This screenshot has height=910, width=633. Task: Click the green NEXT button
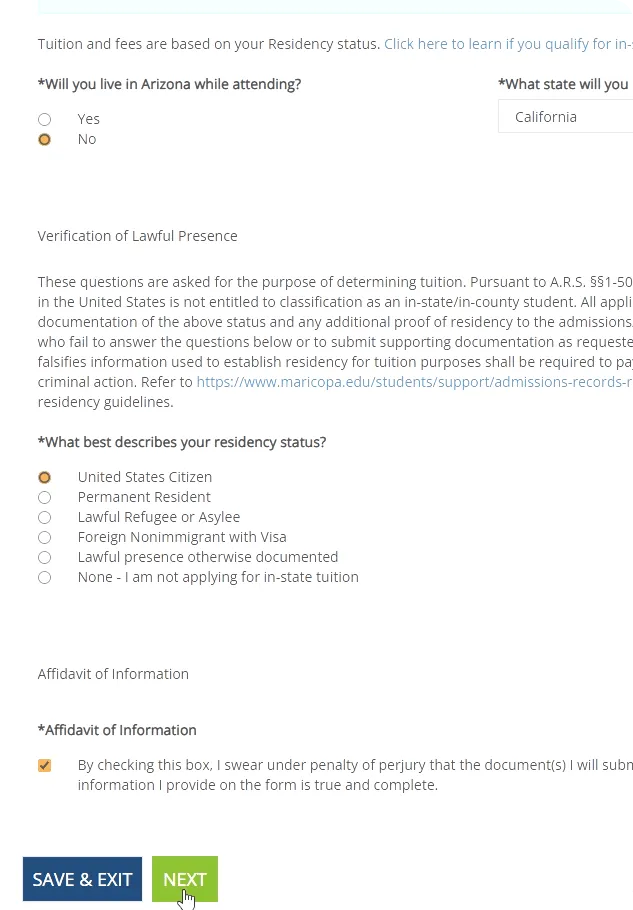coord(185,879)
